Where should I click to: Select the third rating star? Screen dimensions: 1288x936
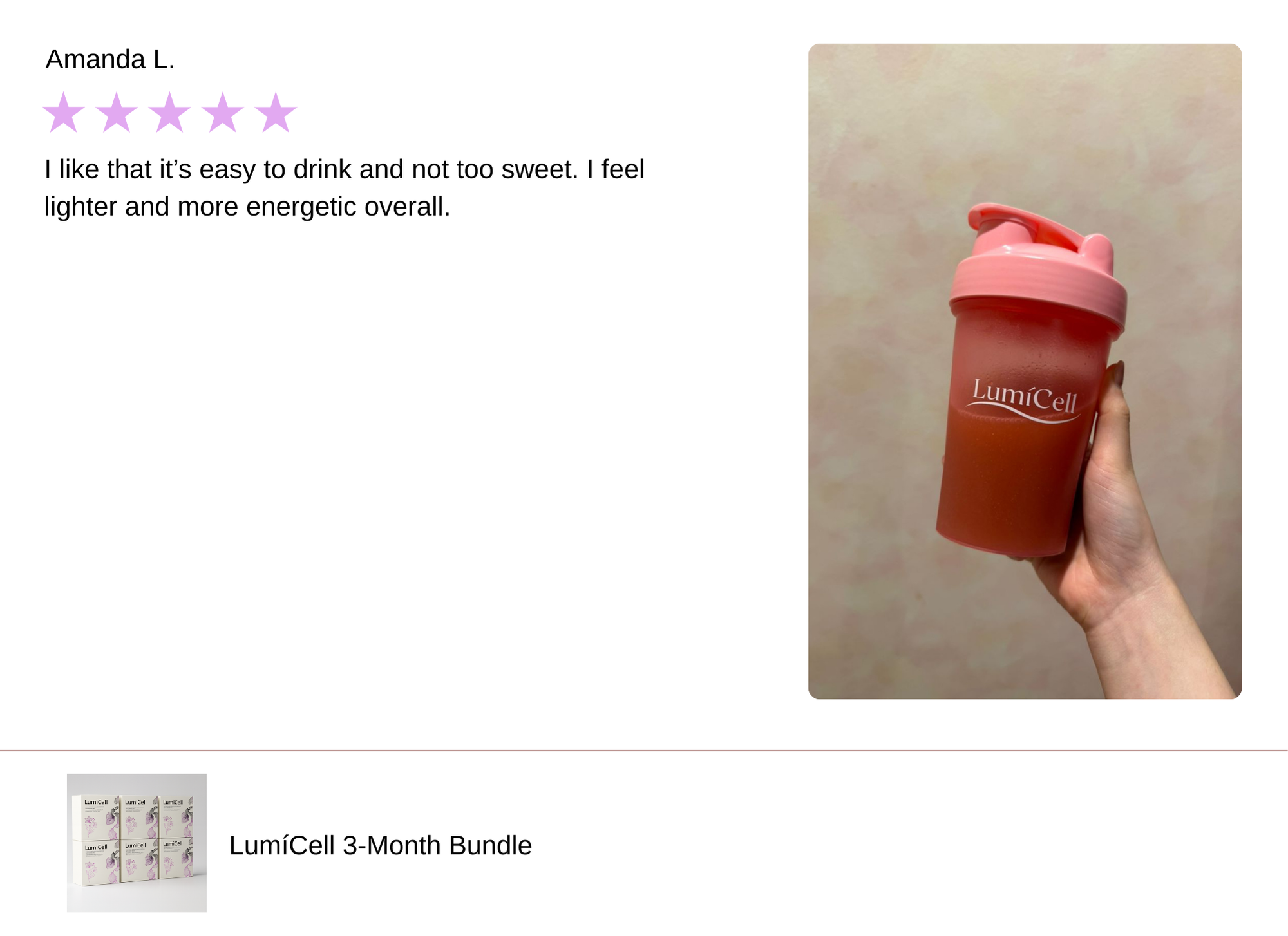169,113
